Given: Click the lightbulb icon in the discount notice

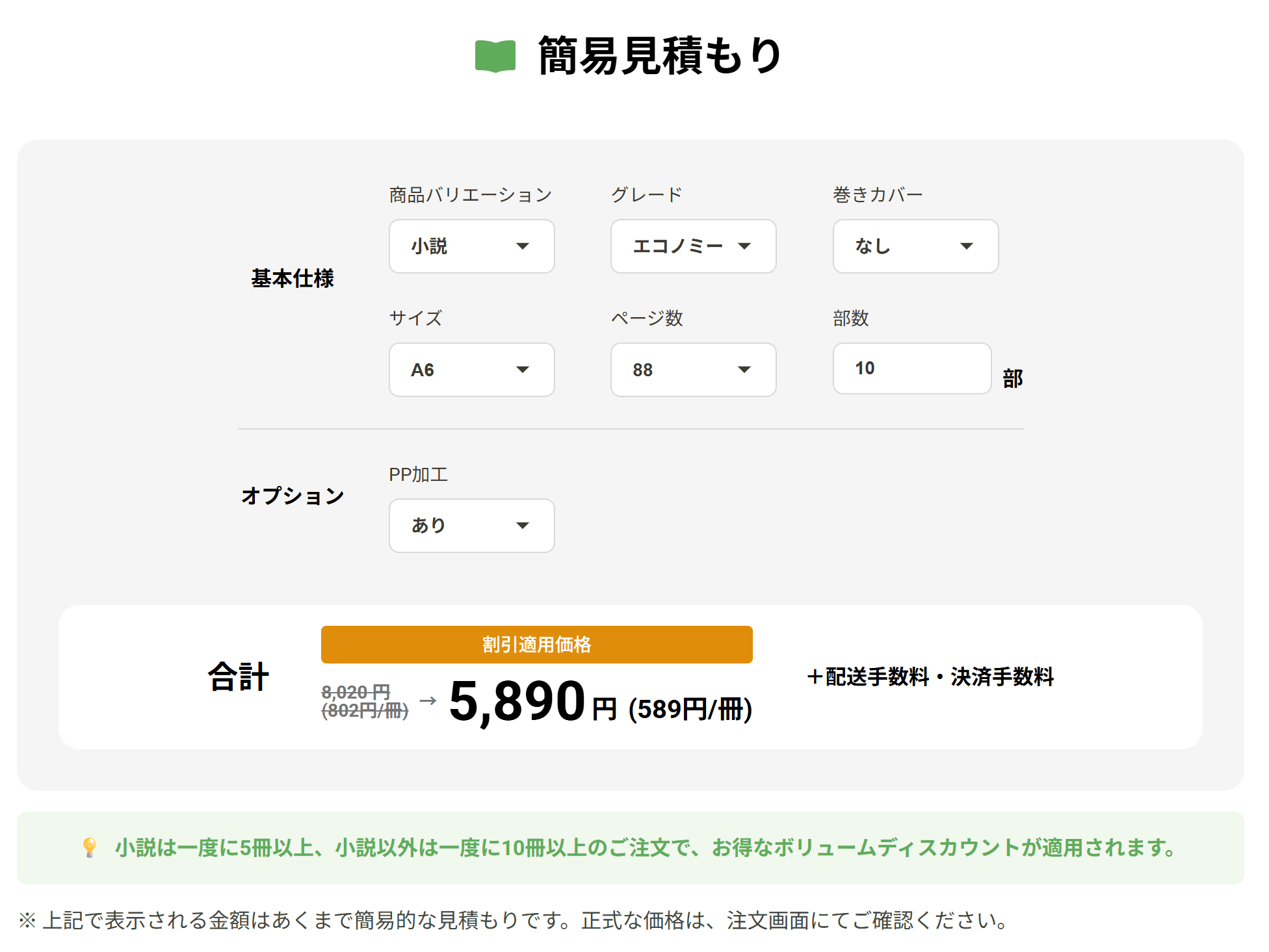Looking at the screenshot, I should pyautogui.click(x=90, y=847).
